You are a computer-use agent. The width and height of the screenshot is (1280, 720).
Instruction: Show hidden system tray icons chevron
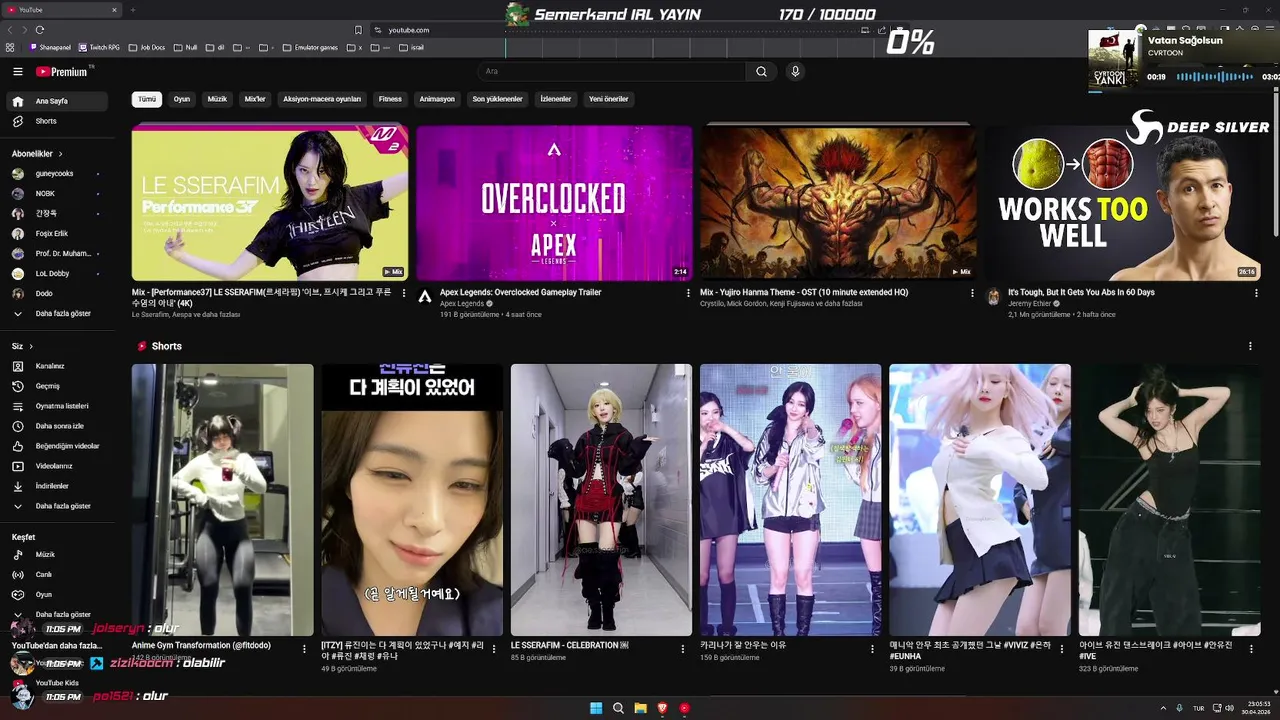pos(1163,708)
